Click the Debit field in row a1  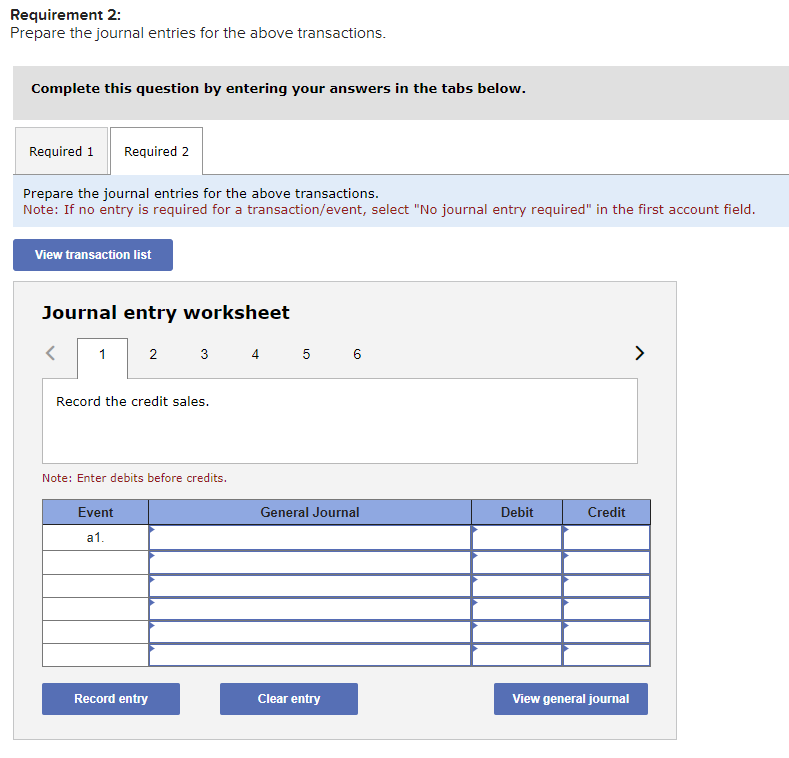517,538
